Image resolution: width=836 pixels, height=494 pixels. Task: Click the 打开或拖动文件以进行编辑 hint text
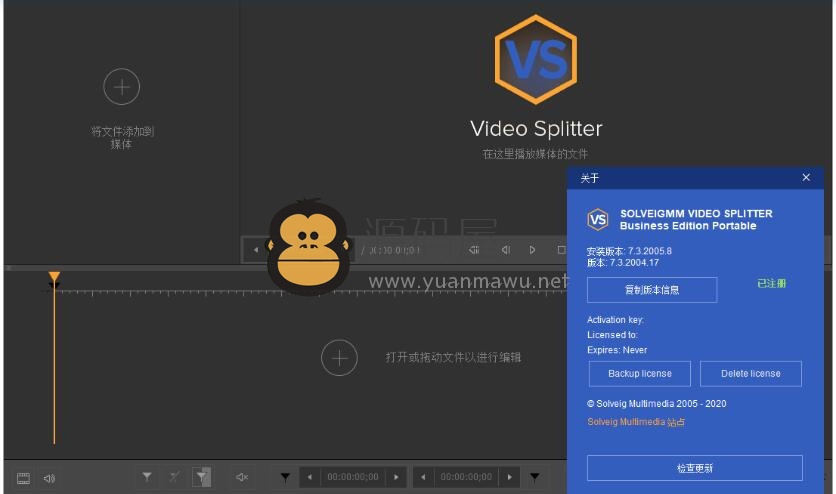point(453,358)
